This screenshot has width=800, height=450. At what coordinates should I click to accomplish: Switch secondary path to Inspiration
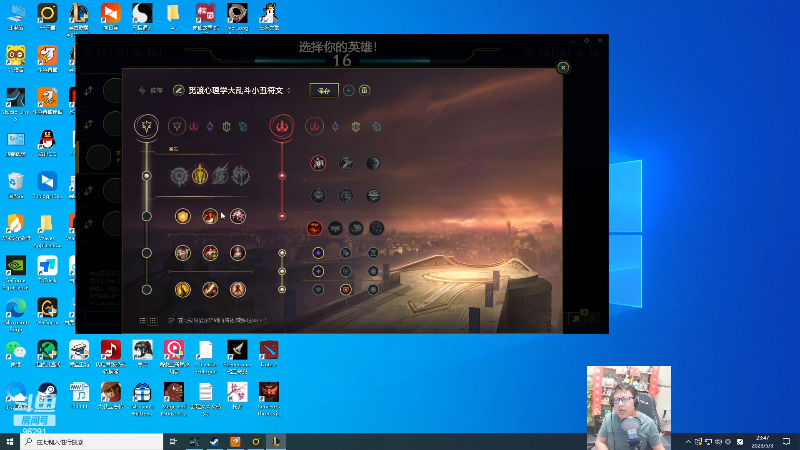tap(377, 127)
